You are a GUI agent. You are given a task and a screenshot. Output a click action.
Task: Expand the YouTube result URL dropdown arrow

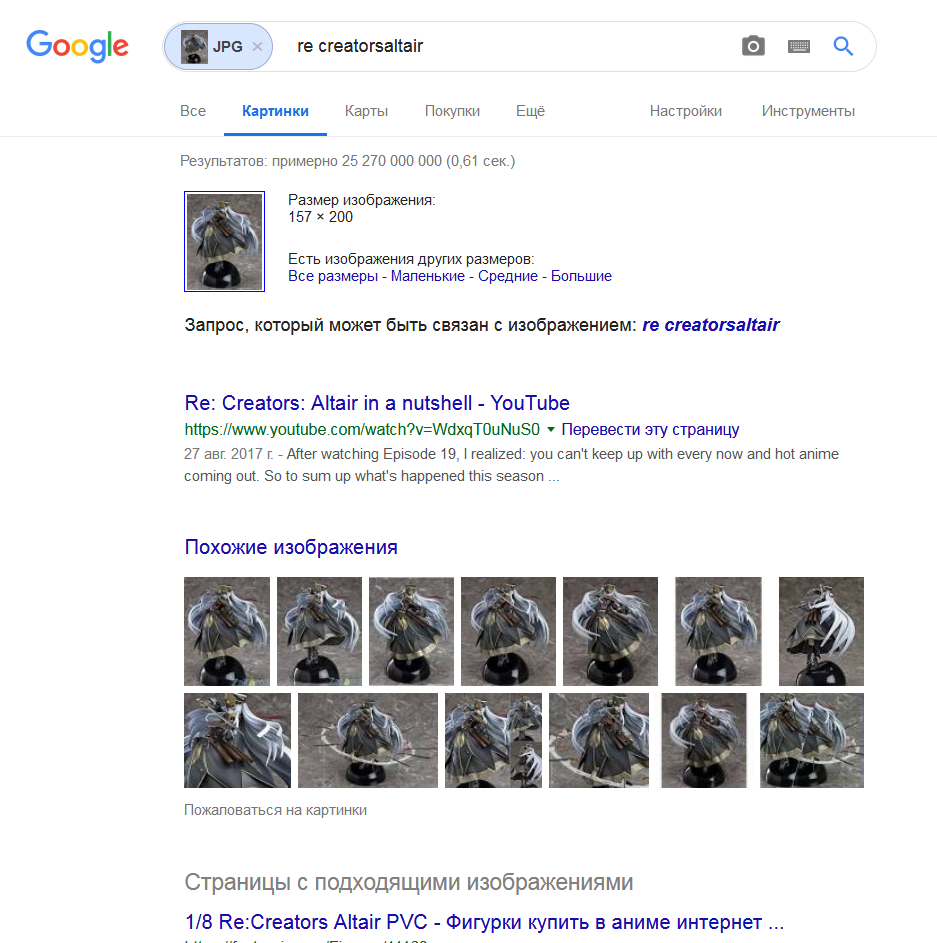(x=550, y=429)
